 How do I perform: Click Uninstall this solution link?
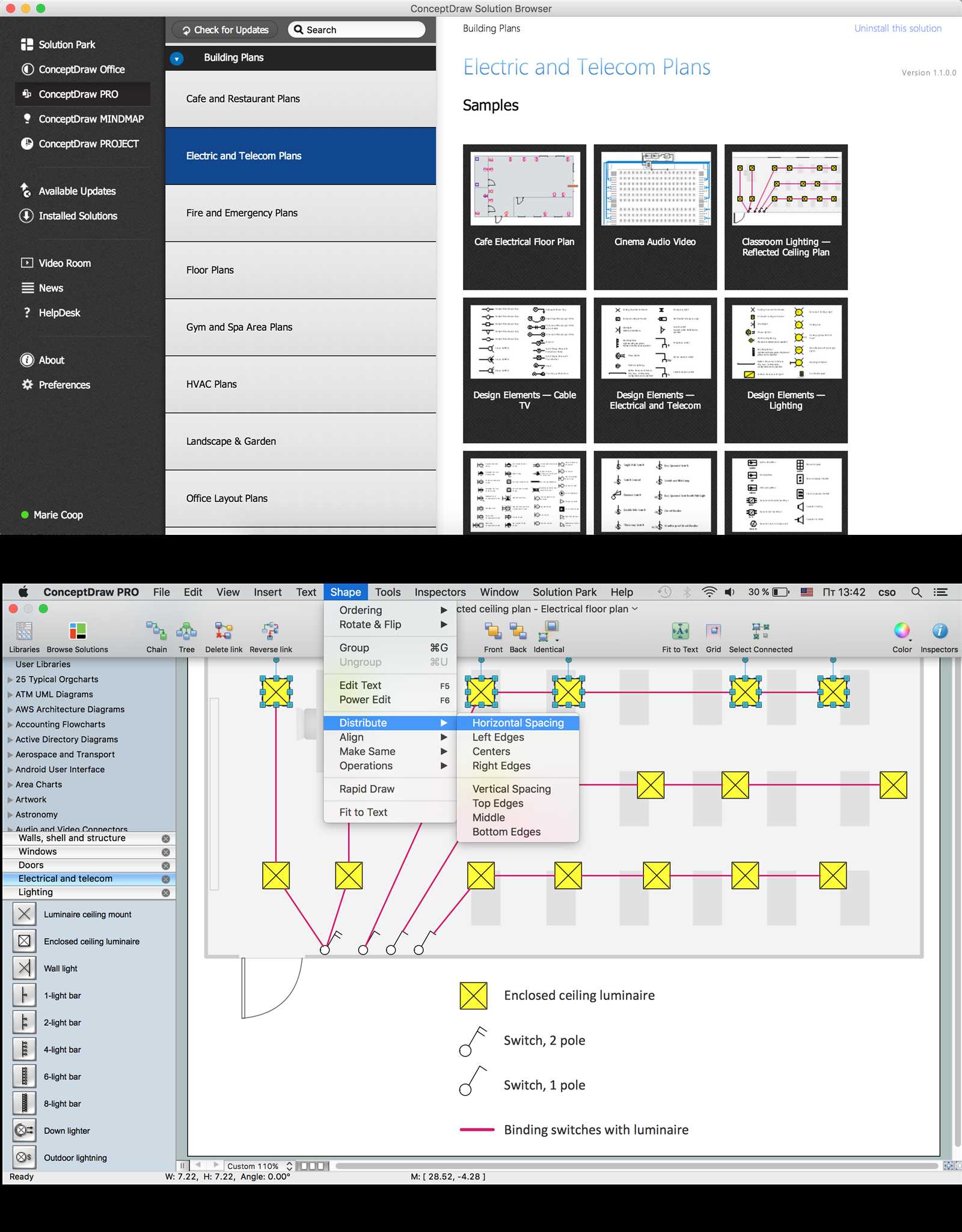pyautogui.click(x=898, y=28)
